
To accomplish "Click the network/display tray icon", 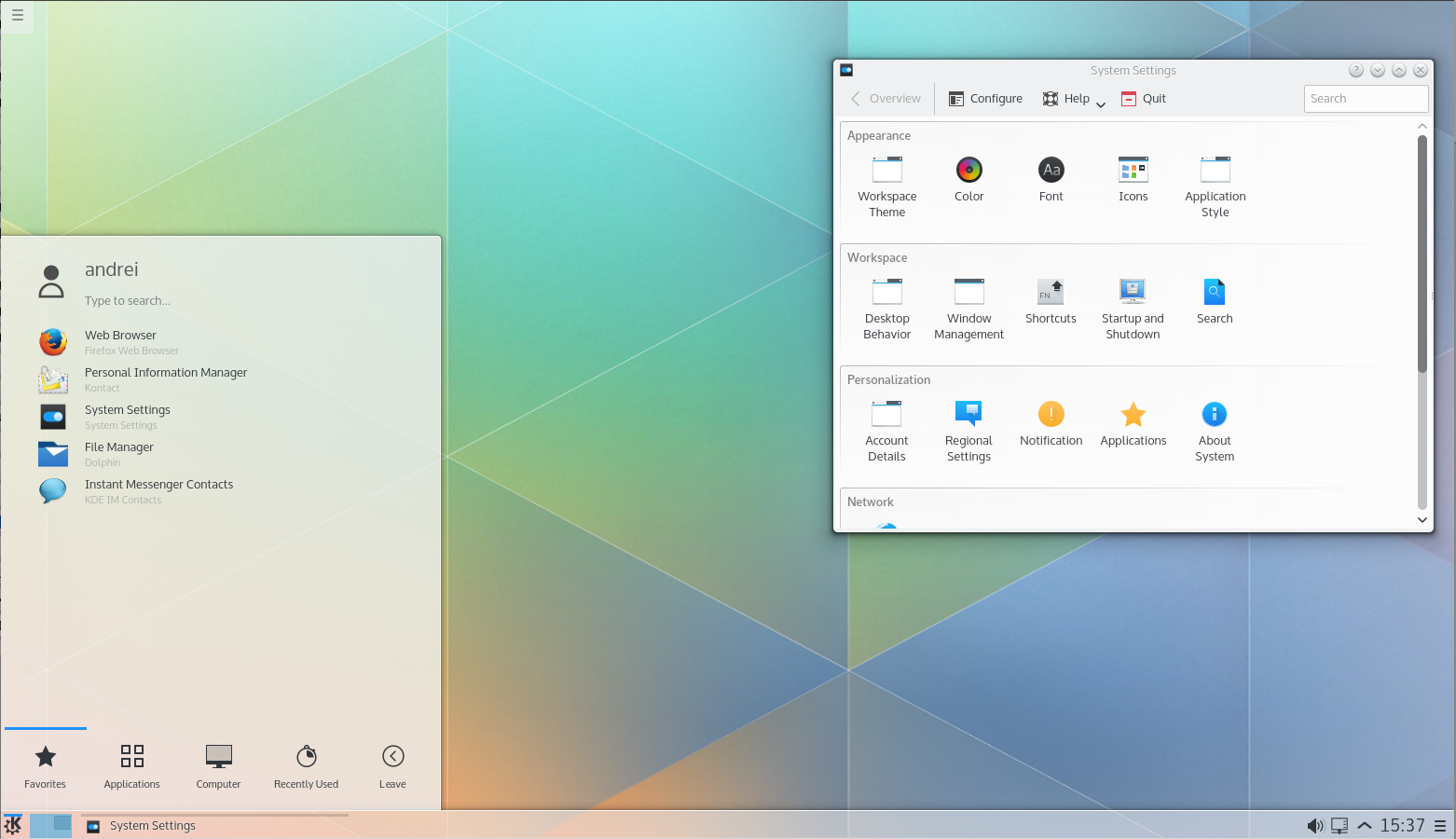I will pos(1339,825).
